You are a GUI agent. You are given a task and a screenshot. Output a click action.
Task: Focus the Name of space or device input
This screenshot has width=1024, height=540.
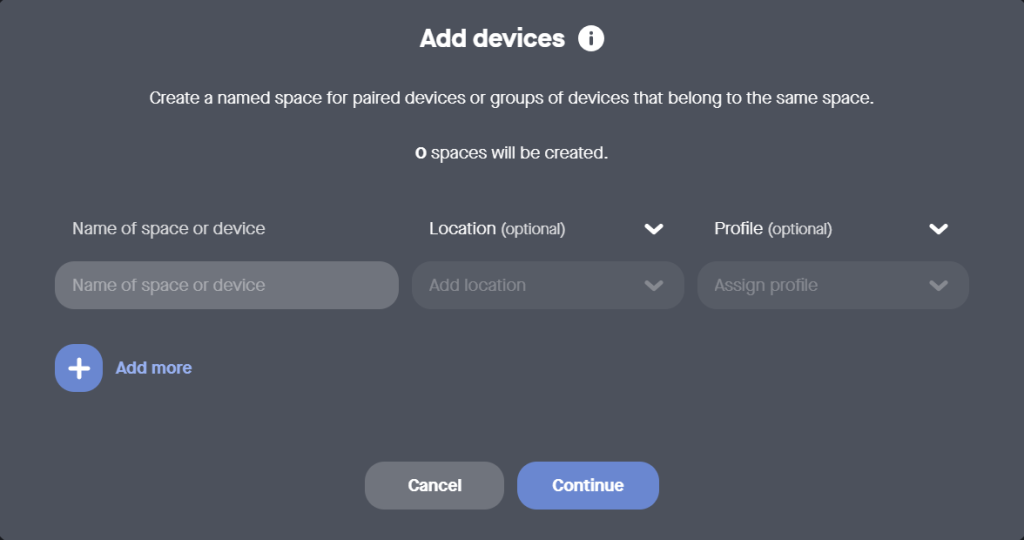tap(226, 286)
